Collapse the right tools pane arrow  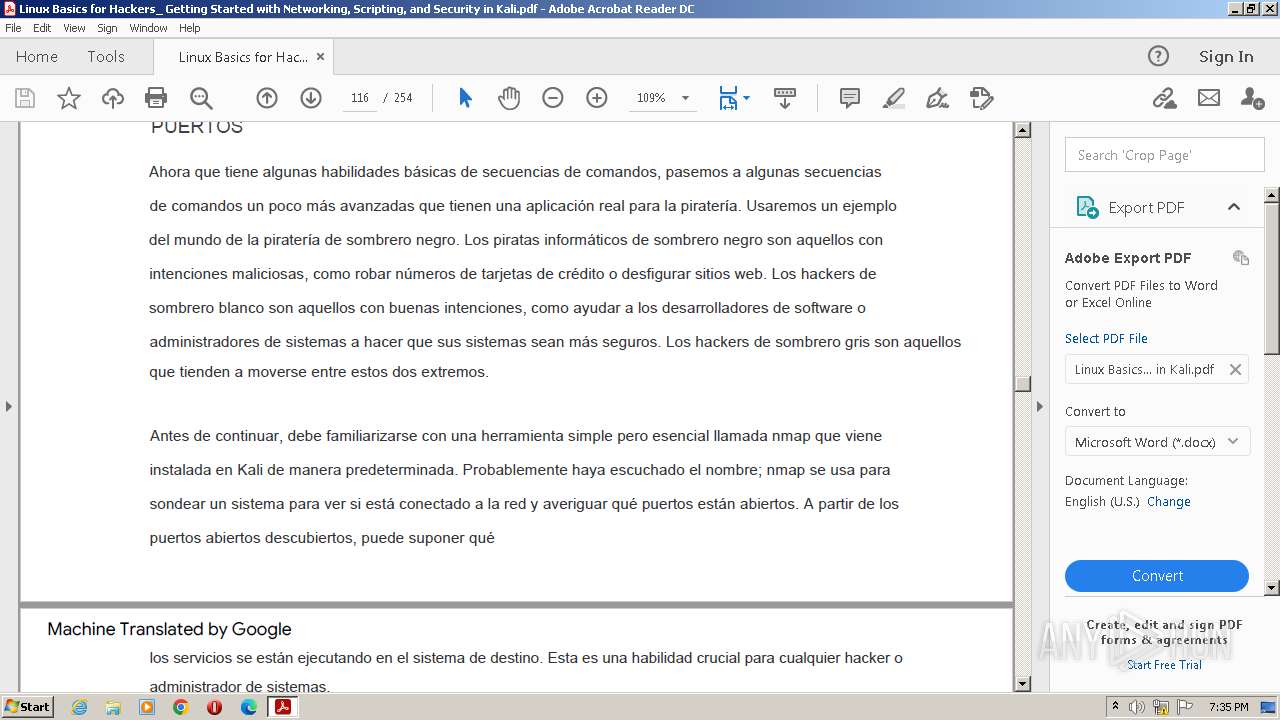coord(1039,406)
